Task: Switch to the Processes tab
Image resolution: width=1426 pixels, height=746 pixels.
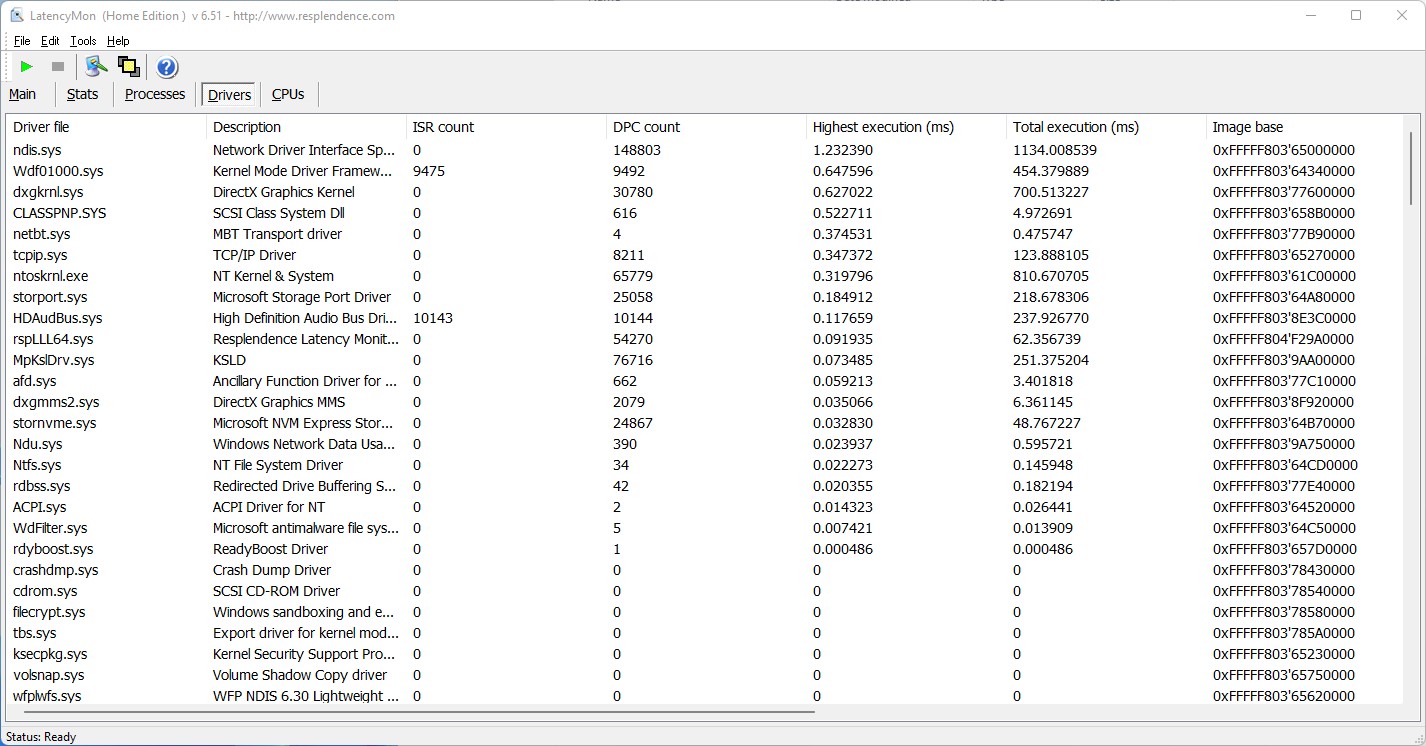Action: coord(155,94)
